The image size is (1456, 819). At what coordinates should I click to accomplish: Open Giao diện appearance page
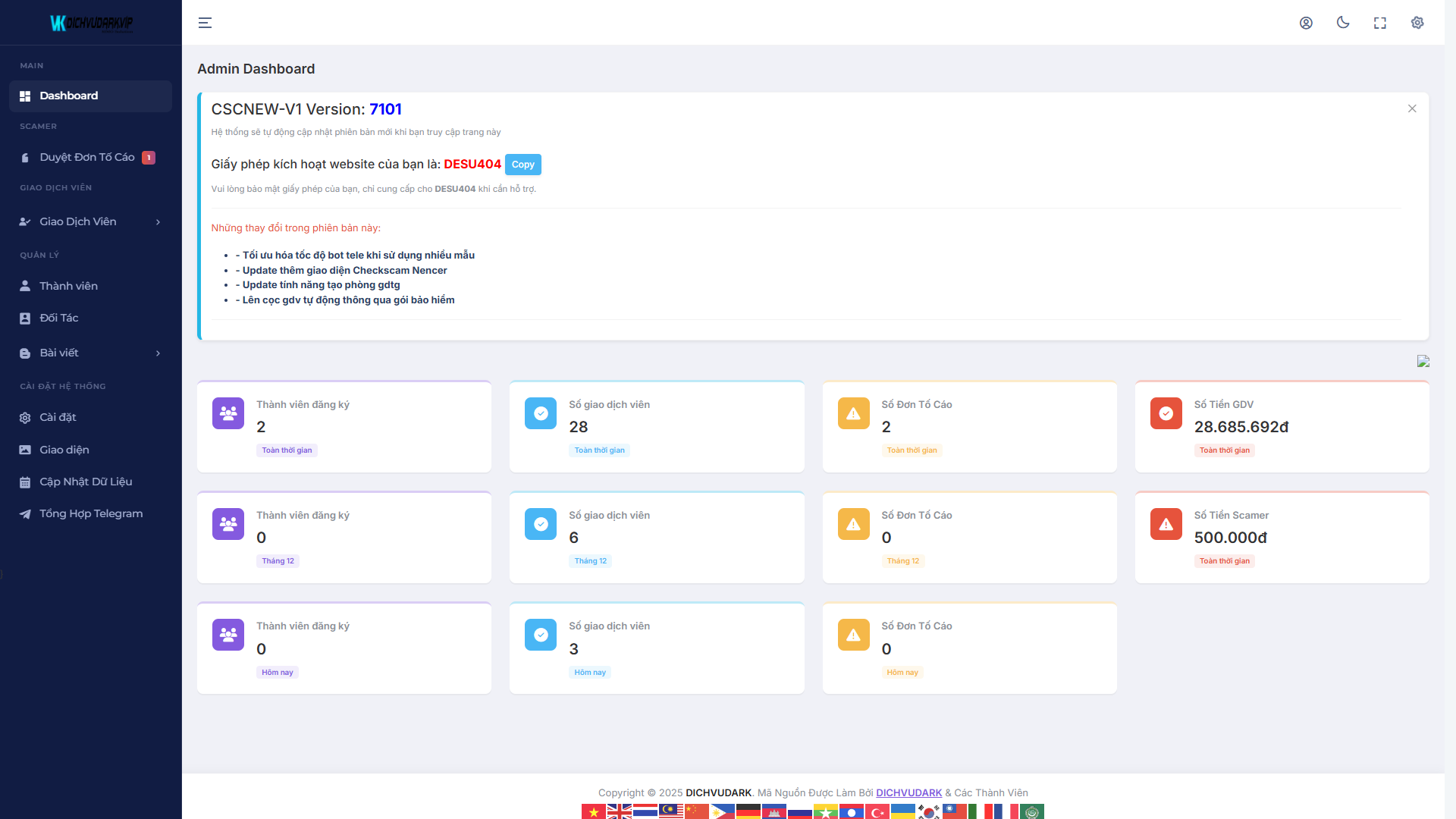(x=64, y=450)
